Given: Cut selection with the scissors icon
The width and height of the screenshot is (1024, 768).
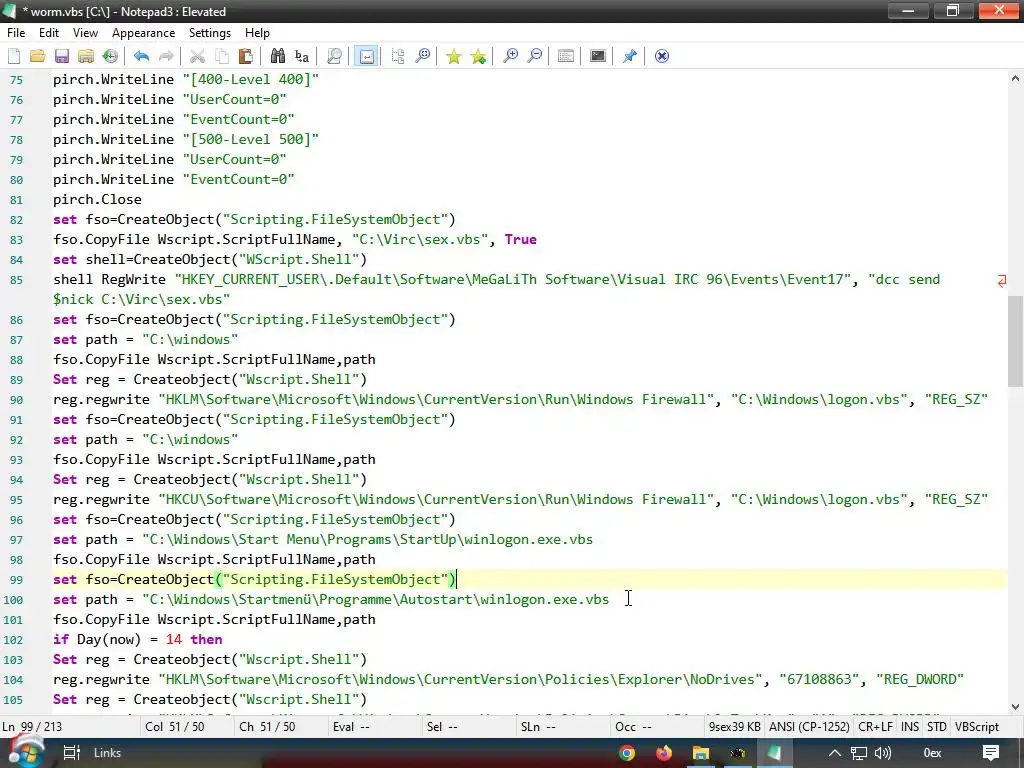Looking at the screenshot, I should click(197, 56).
